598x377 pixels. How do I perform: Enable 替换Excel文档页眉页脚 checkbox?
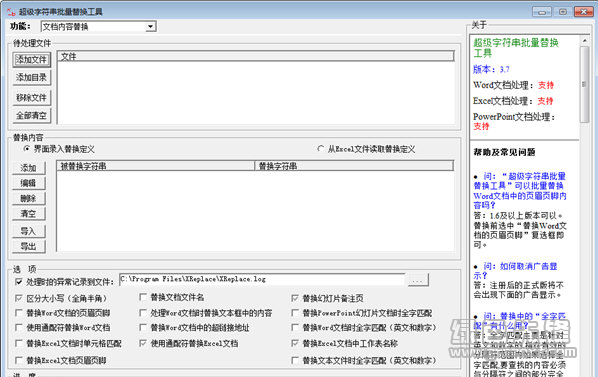[x=19, y=360]
